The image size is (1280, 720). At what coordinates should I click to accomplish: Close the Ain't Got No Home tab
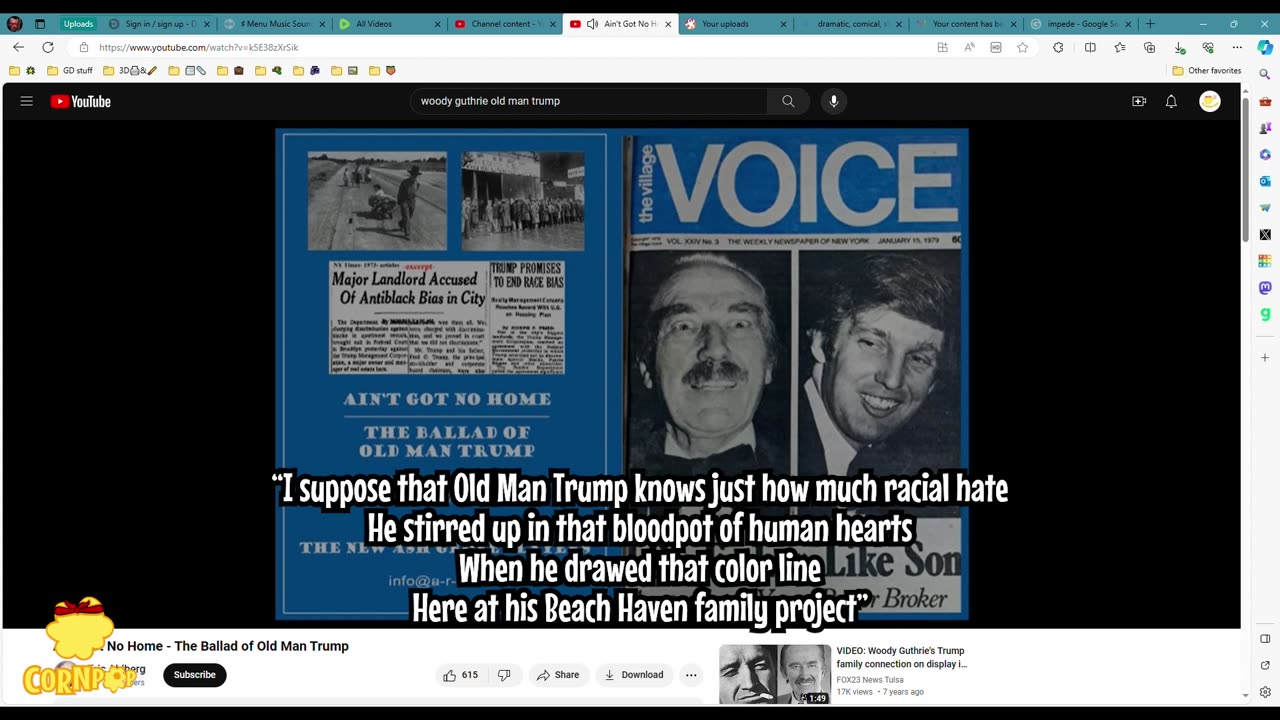click(x=668, y=24)
